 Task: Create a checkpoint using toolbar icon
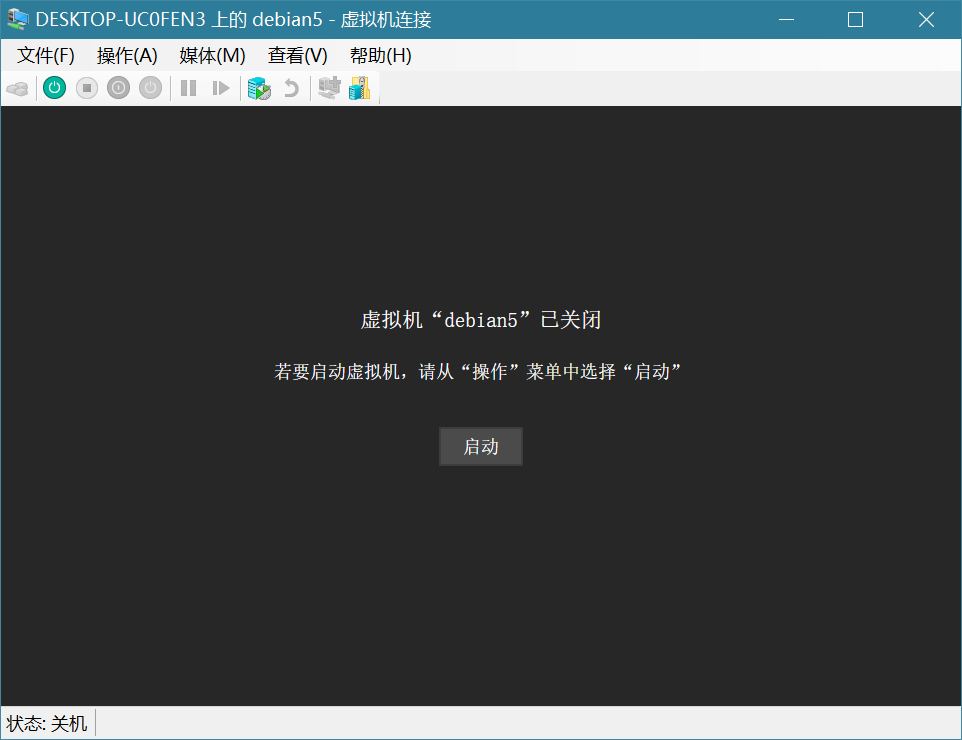click(x=259, y=89)
